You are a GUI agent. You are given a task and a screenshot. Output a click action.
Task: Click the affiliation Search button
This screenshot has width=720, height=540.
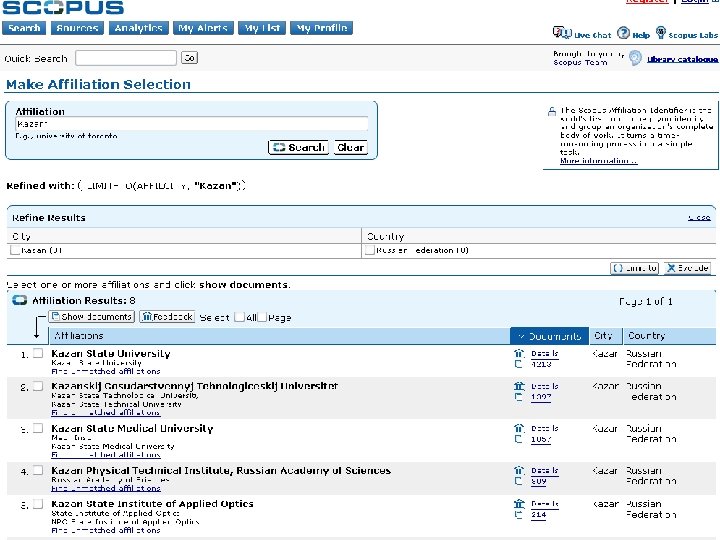(x=298, y=147)
